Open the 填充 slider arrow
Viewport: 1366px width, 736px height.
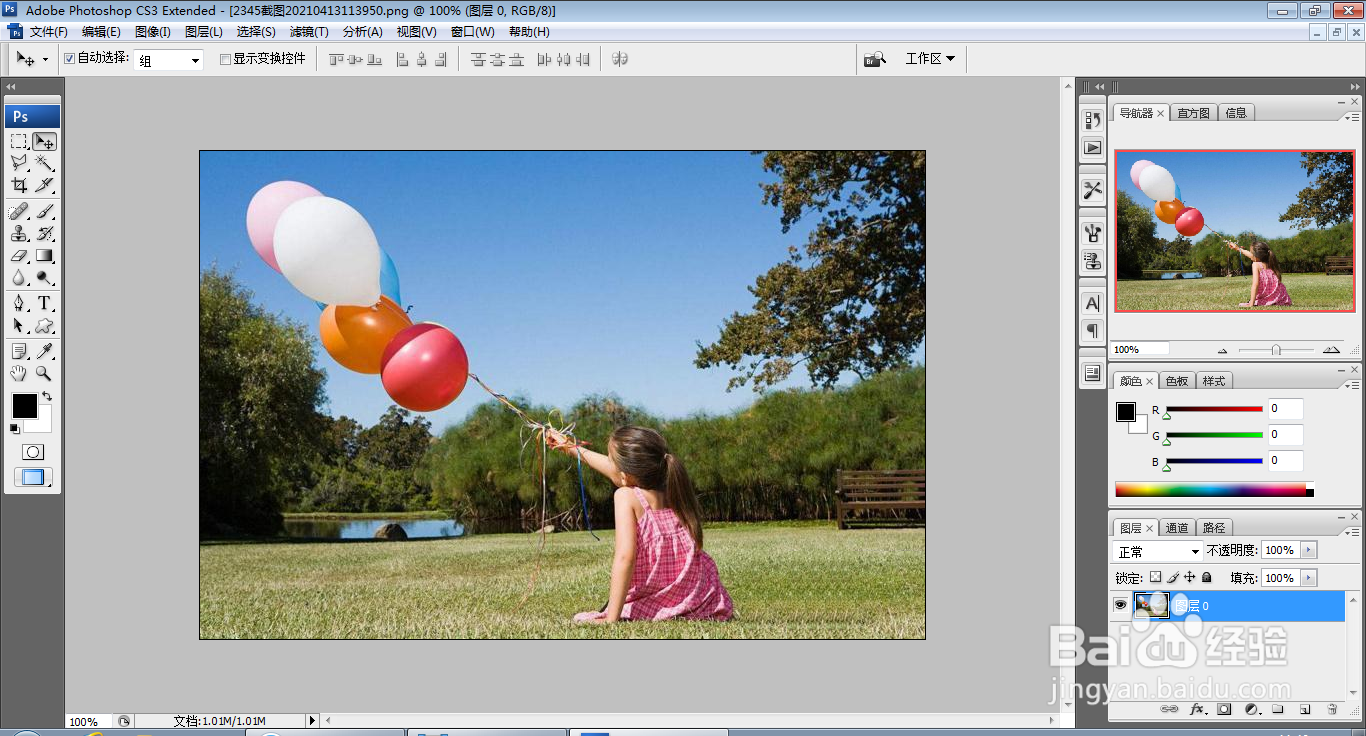(1309, 578)
